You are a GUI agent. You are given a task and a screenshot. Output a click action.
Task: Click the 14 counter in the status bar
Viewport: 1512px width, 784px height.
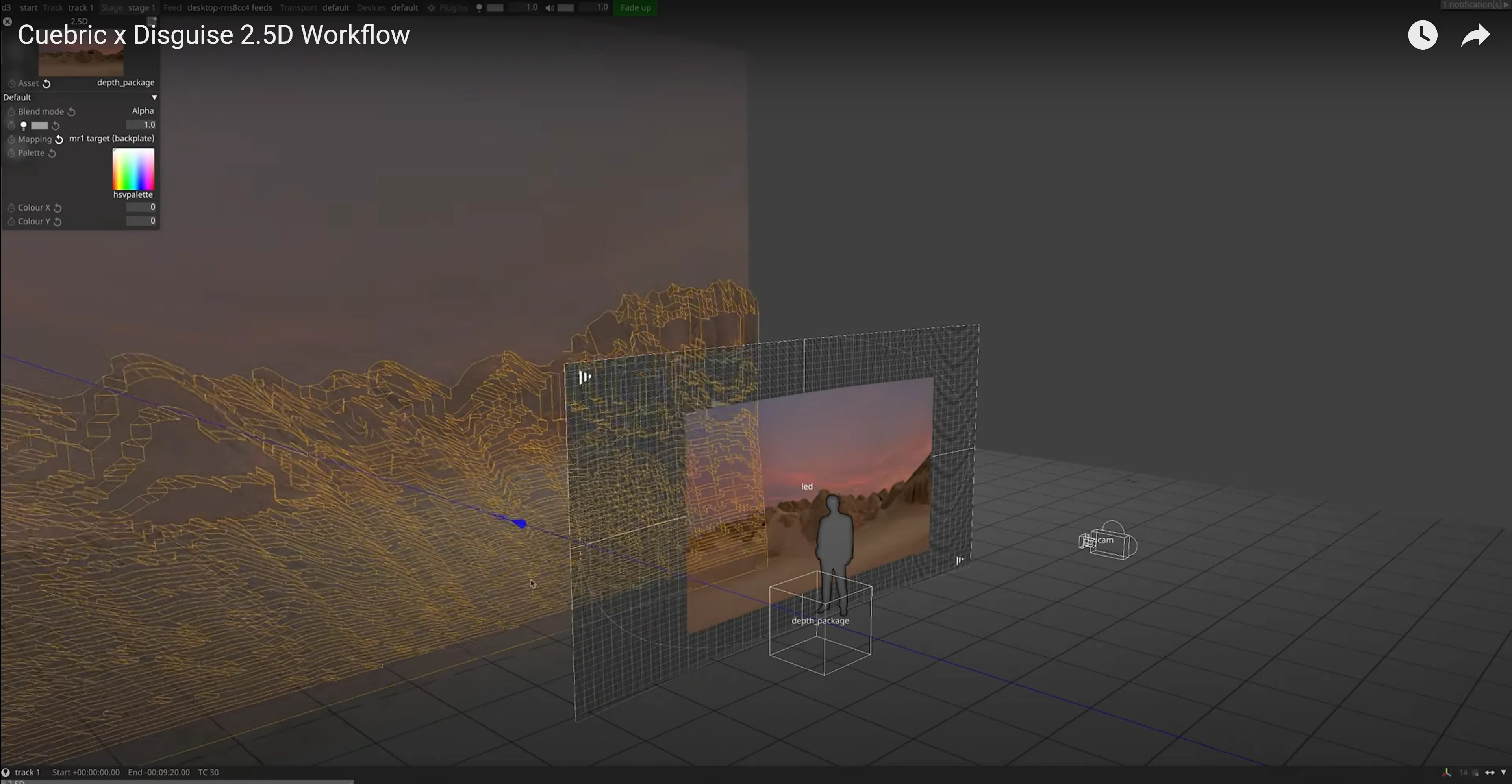pos(1463,772)
